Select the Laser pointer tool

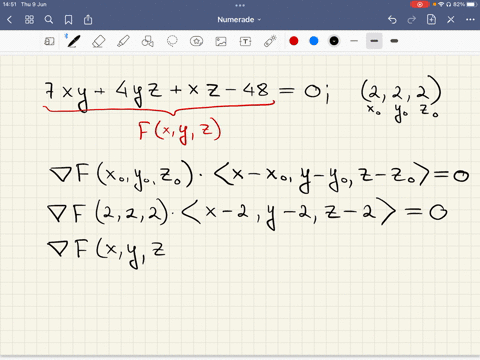coord(270,41)
